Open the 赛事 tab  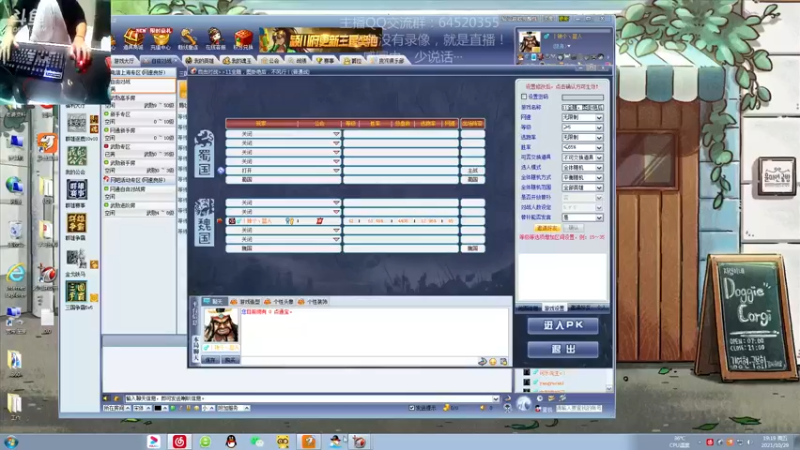pyautogui.click(x=325, y=61)
